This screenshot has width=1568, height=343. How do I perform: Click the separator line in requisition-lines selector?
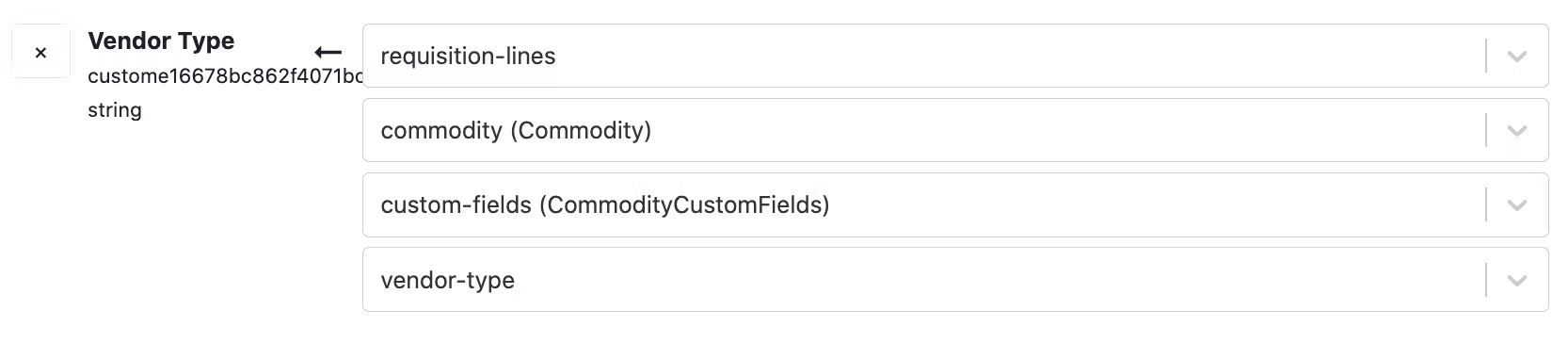coord(1486,56)
